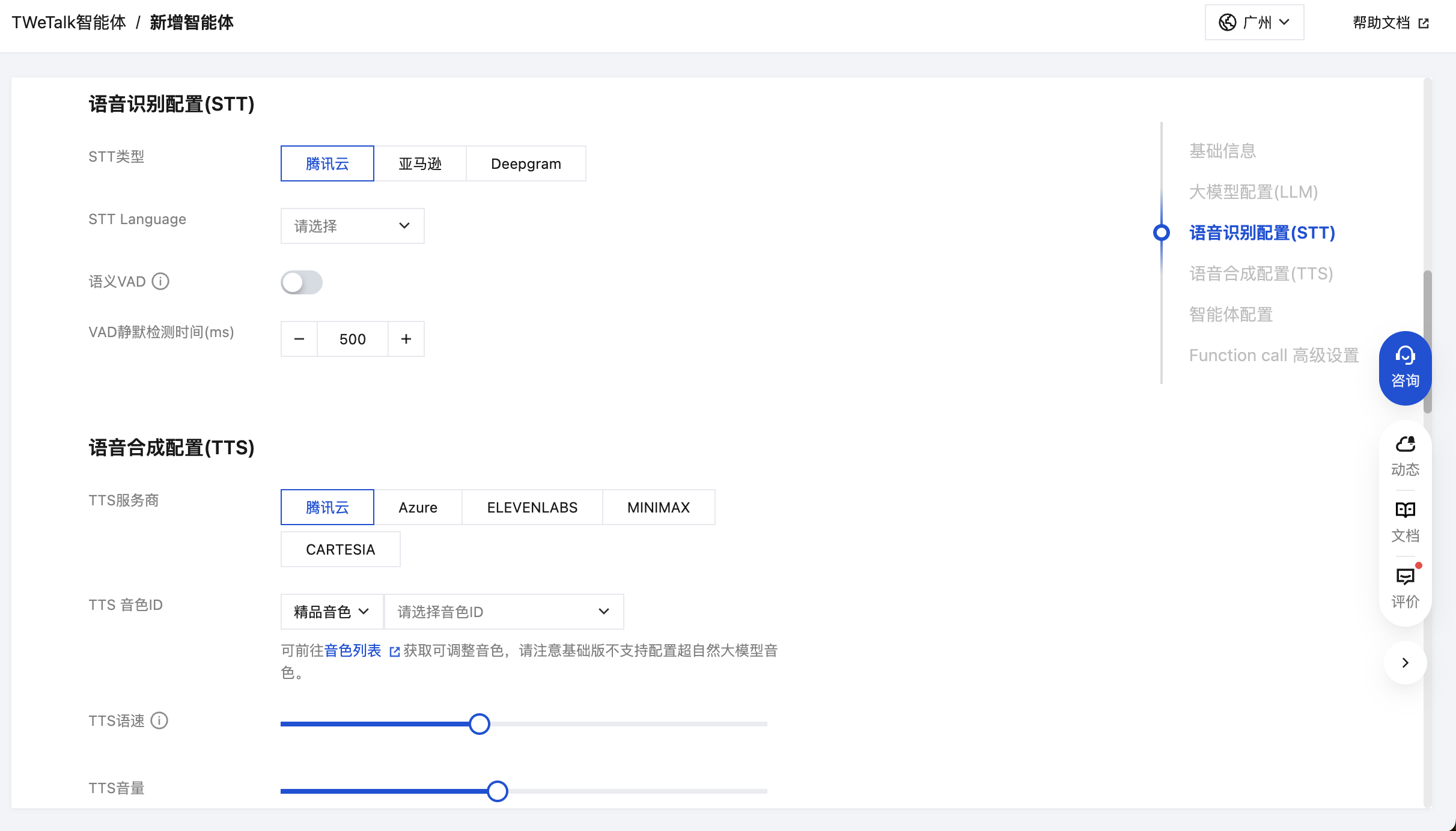Select Deepgram as STT type
This screenshot has width=1456, height=831.
[x=526, y=163]
